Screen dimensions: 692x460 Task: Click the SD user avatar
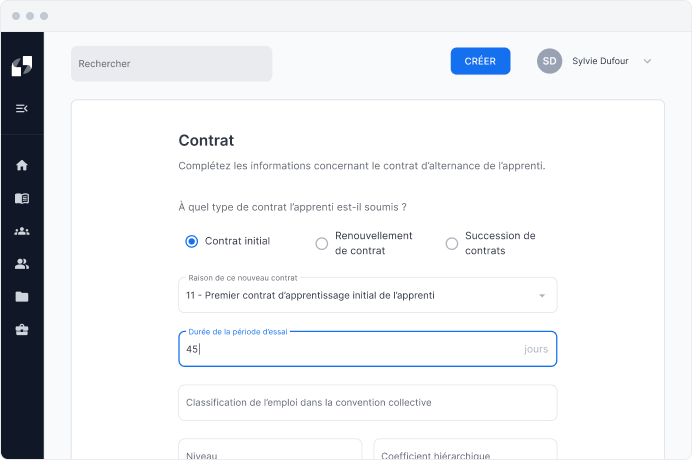click(x=549, y=61)
